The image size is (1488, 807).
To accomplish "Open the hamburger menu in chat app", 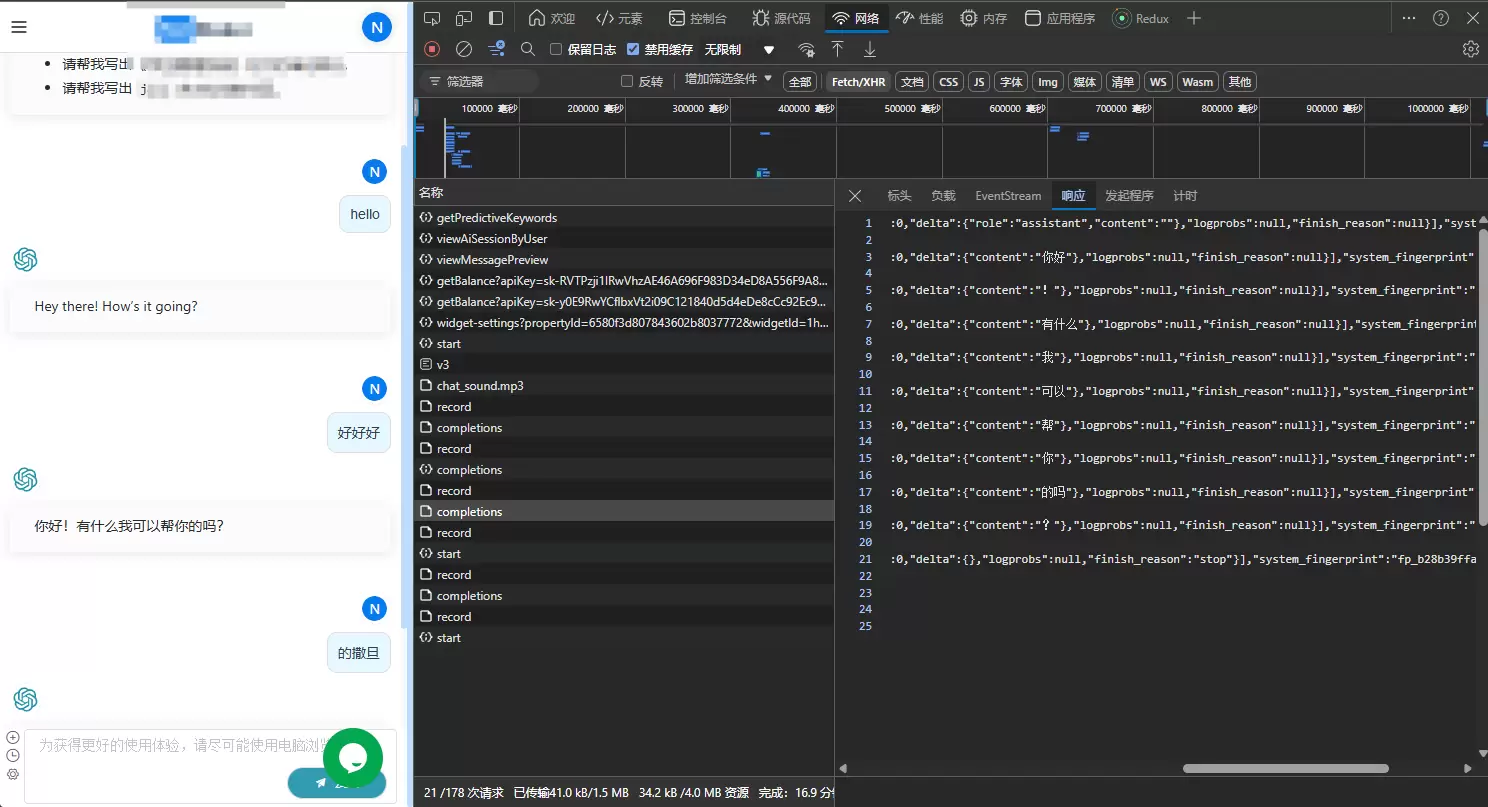I will (18, 27).
